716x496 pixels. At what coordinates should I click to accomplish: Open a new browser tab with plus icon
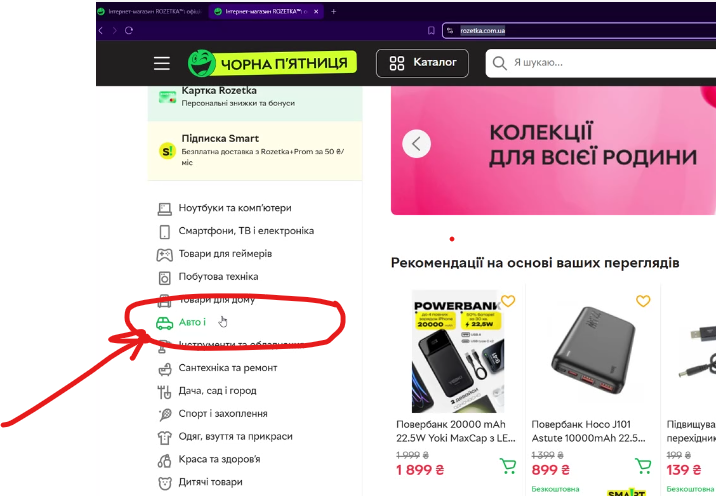coord(333,11)
